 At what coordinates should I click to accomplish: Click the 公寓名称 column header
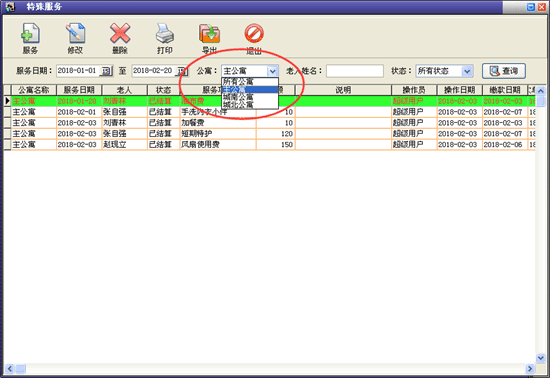click(x=34, y=90)
